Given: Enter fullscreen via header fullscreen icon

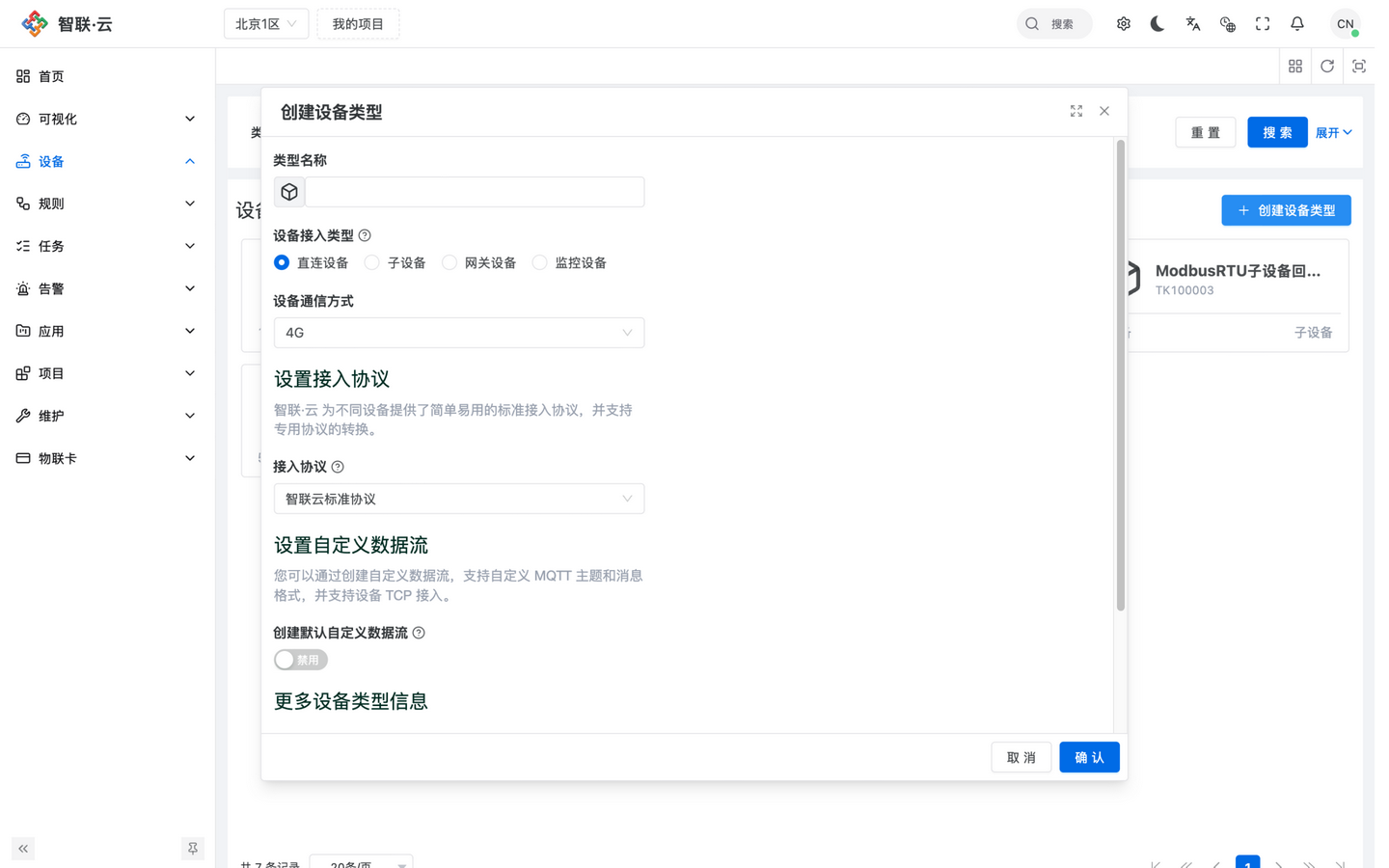Looking at the screenshot, I should (x=1263, y=24).
